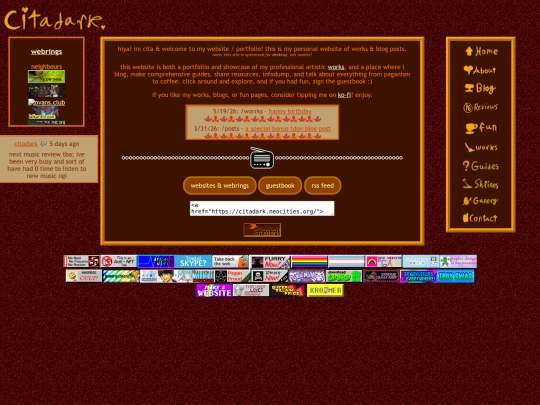Screen dimensions: 540x405
Task: Open the ko-fi tipping link
Action: [x=344, y=95]
